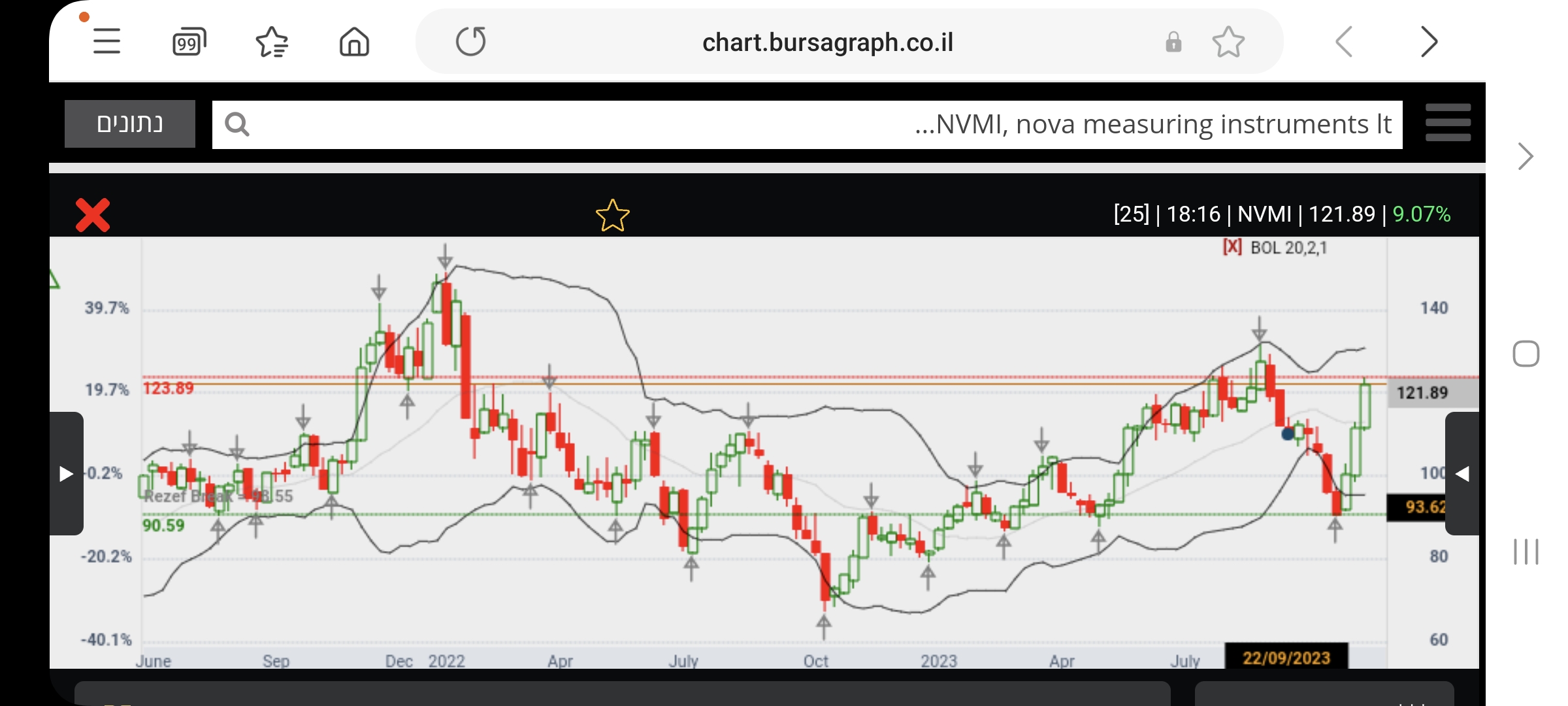The width and height of the screenshot is (1568, 706).
Task: Navigate back with browser left arrow
Action: pyautogui.click(x=1344, y=42)
